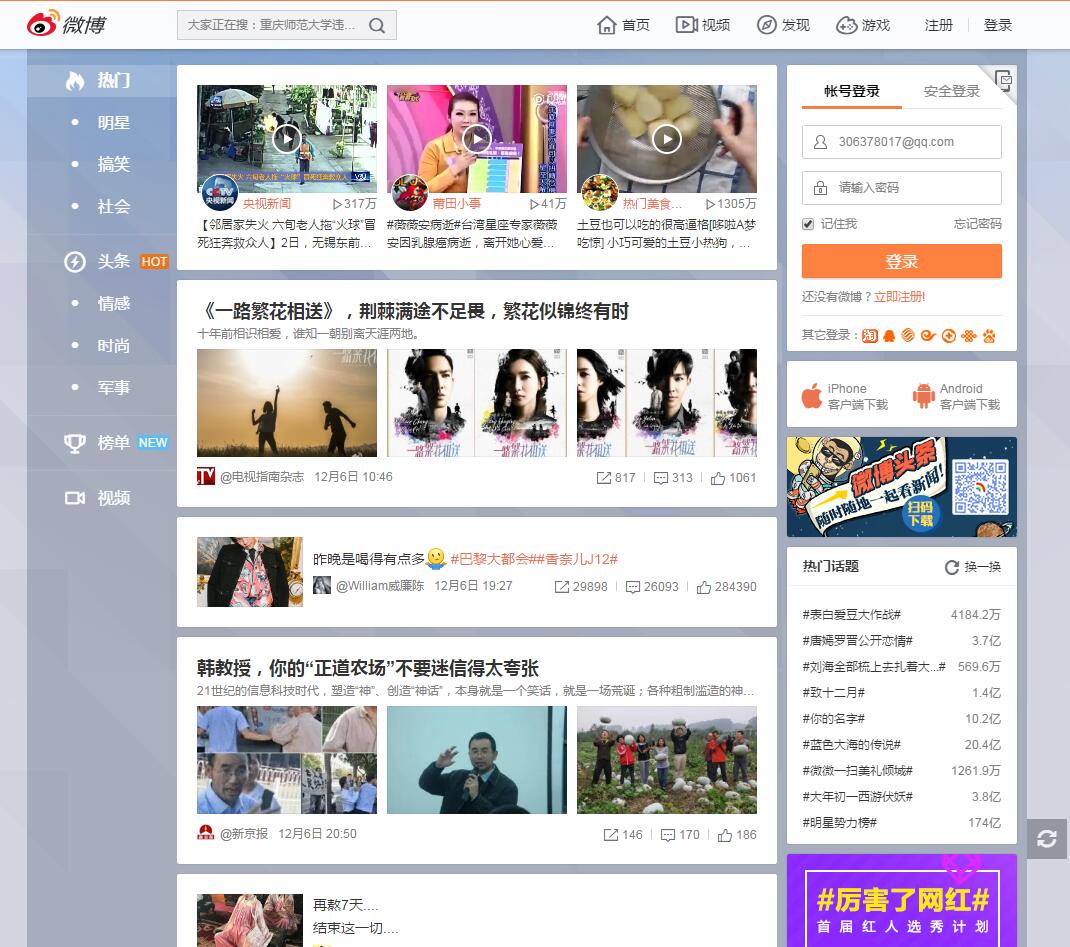1070x947 pixels.
Task: Select 明星 in the sidebar
Action: click(113, 123)
